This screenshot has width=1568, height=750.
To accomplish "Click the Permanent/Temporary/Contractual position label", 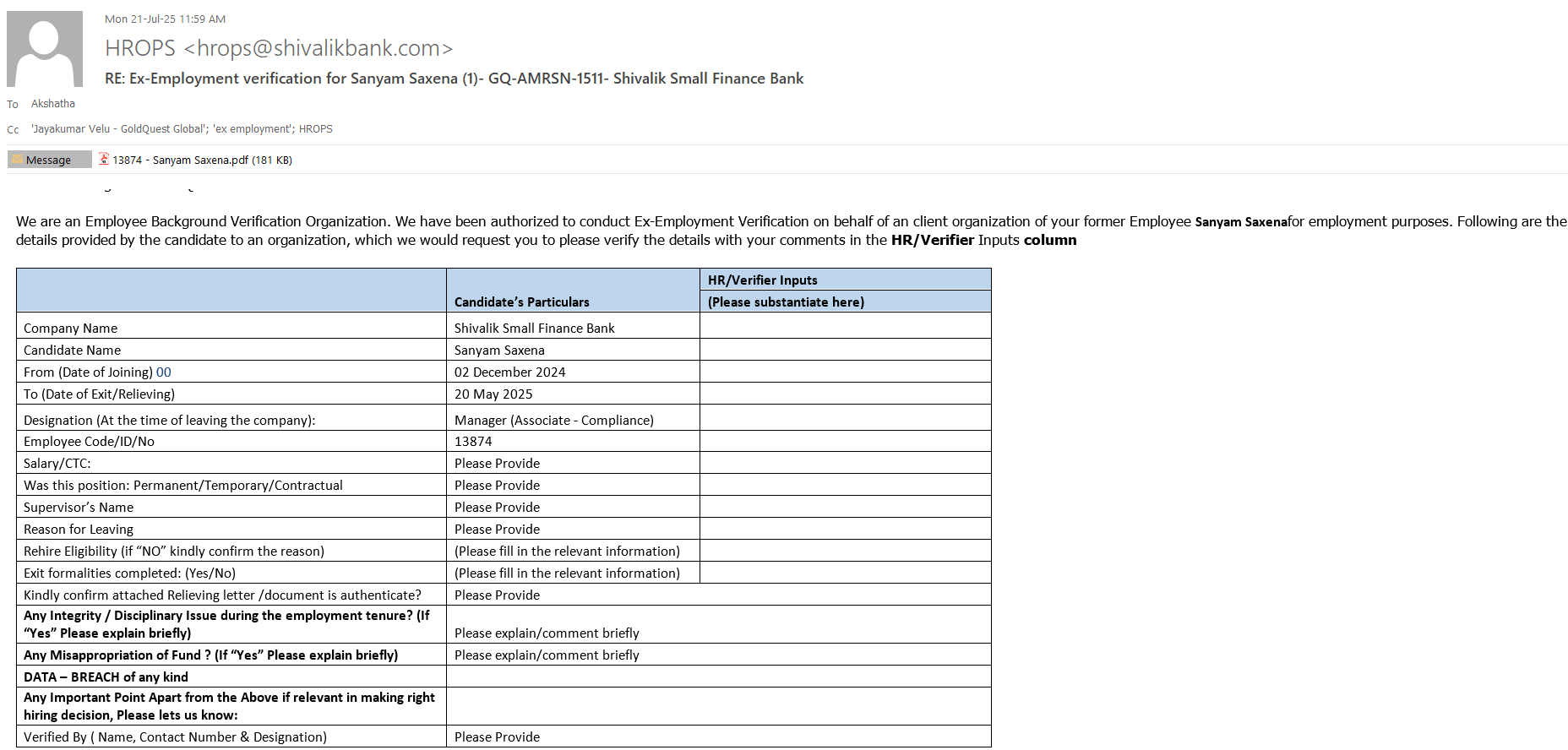I will 183,485.
